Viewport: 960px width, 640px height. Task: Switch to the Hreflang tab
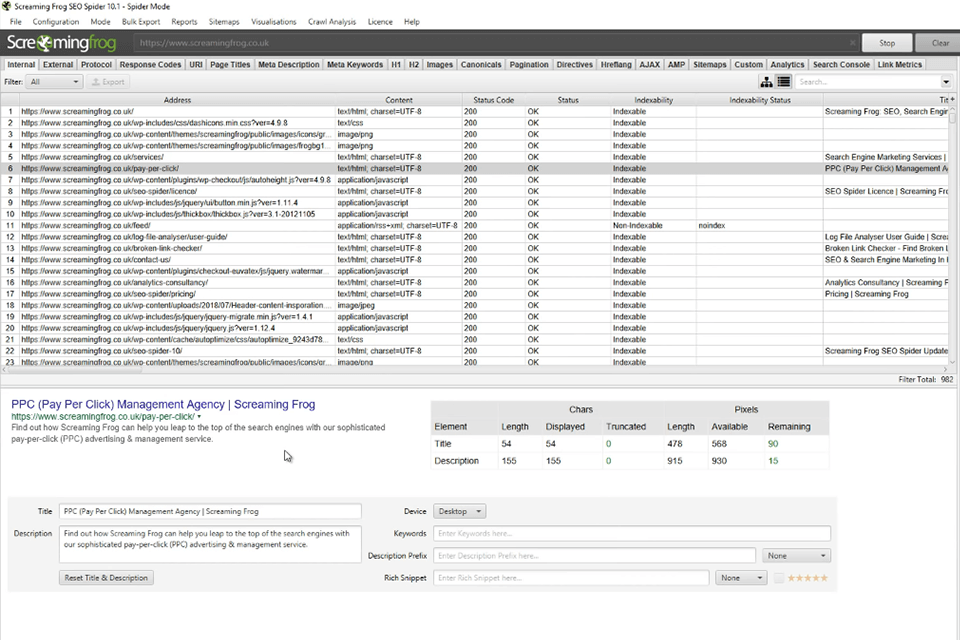(616, 64)
